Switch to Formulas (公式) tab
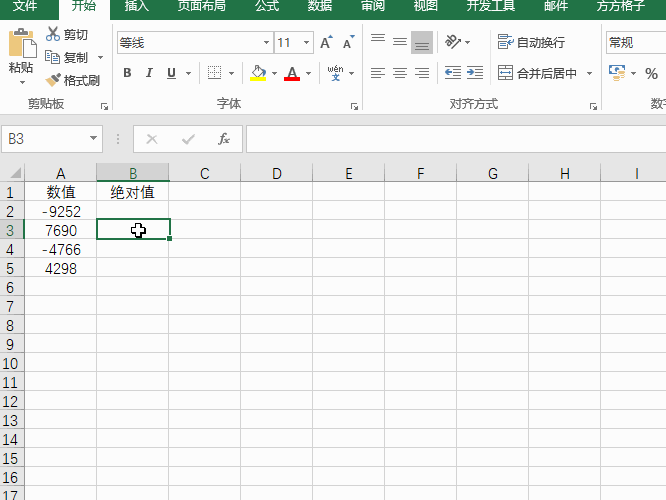Screen dimensions: 666x500 (x=267, y=6)
